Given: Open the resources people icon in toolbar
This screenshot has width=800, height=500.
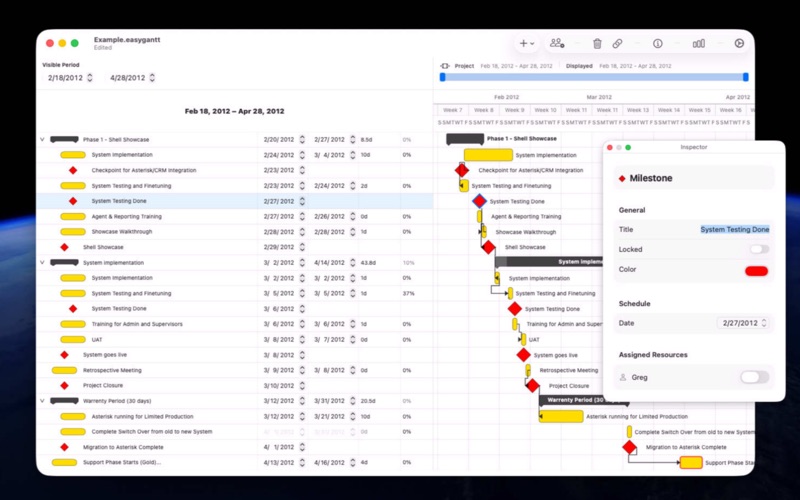Looking at the screenshot, I should pyautogui.click(x=557, y=43).
